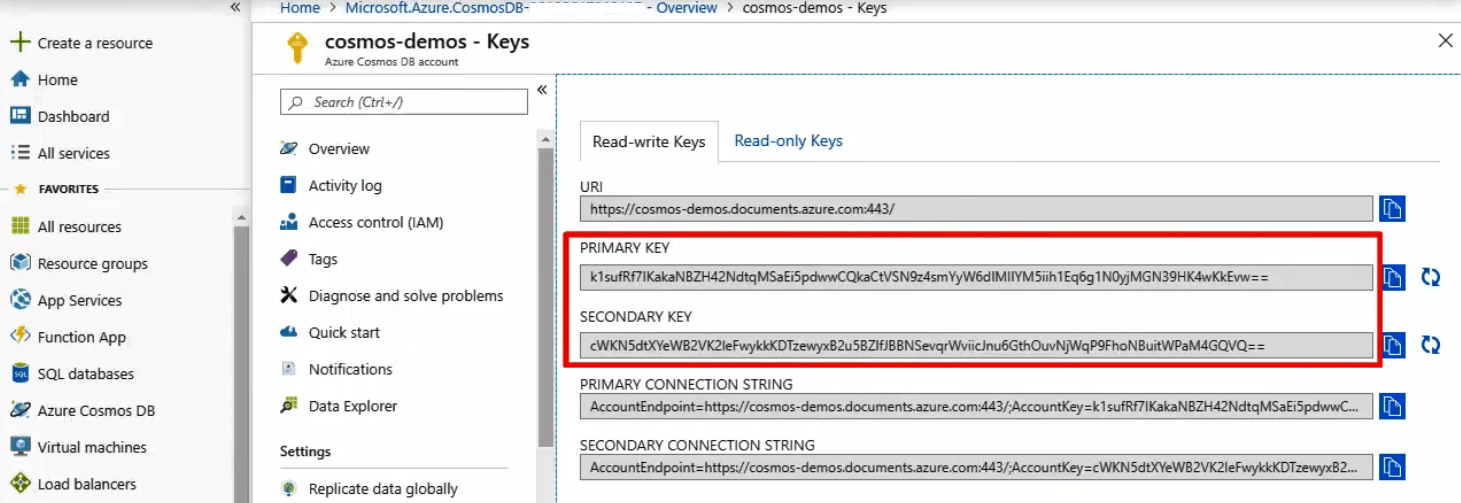1461x503 pixels.
Task: Open Azure Cosmos DB from favorites
Action: [95, 411]
